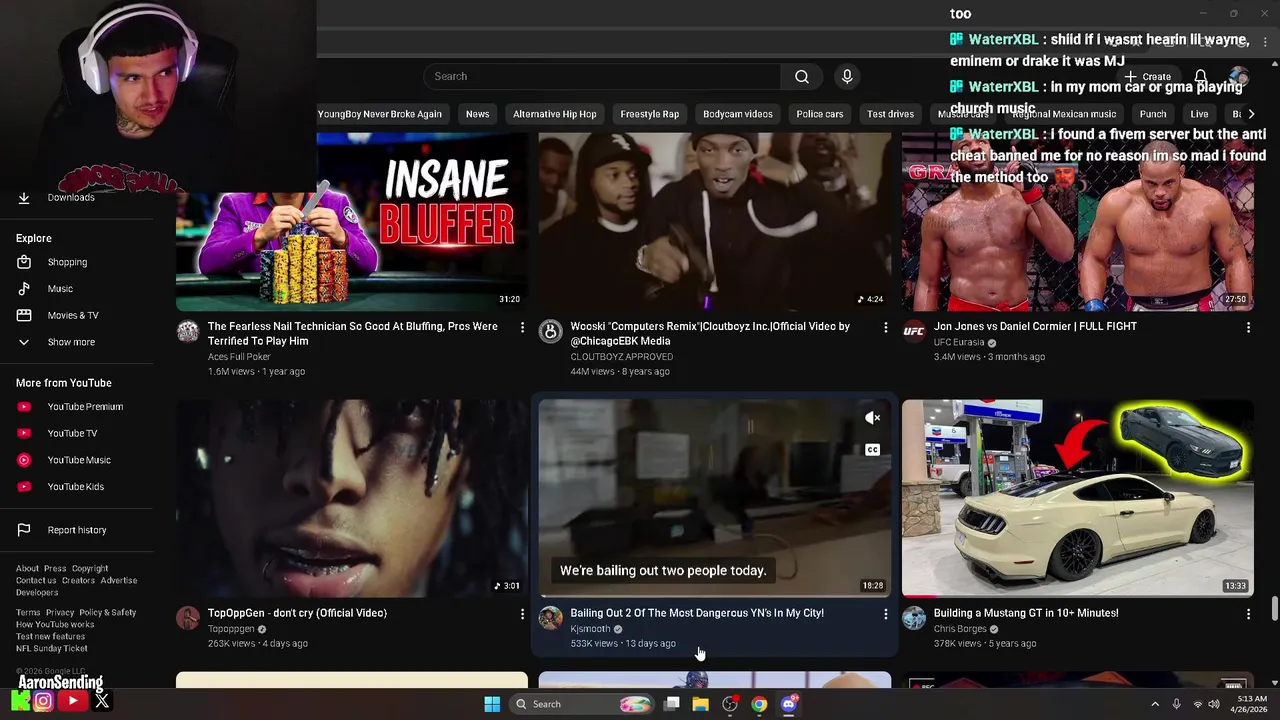Image resolution: width=1280 pixels, height=720 pixels.
Task: Select Police cars chip
Action: click(820, 114)
